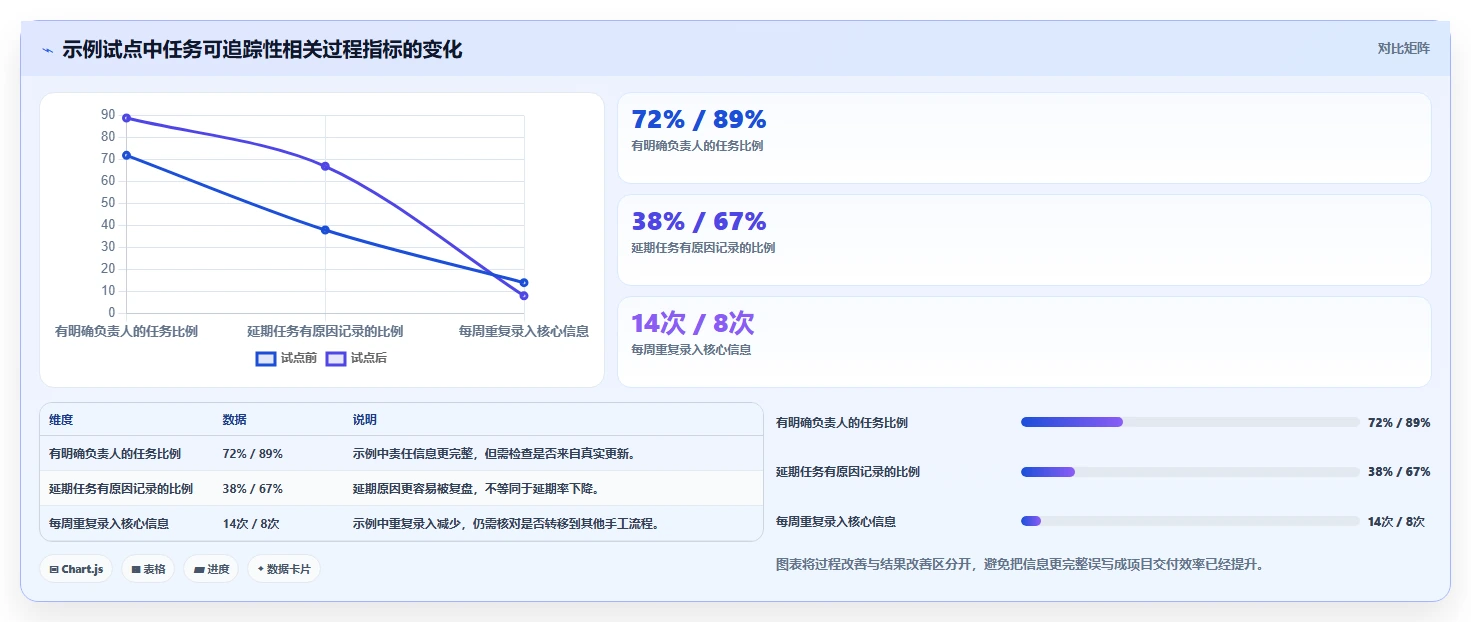Click the 延期任务有原因记录的比例 progress bar
The image size is (1471, 622).
pos(1190,472)
